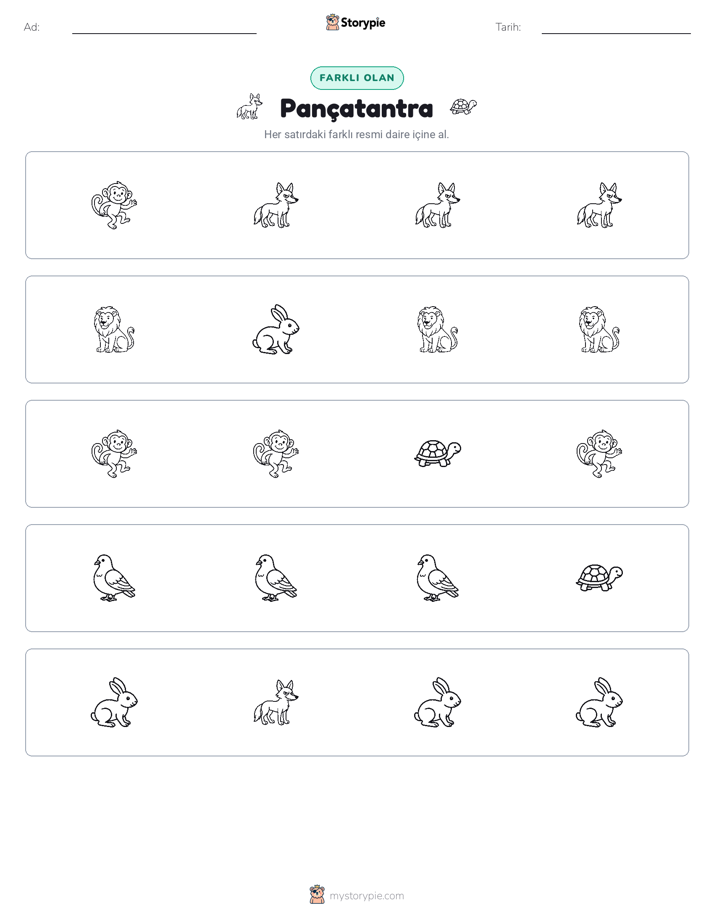Click the Ad name line field

(164, 28)
